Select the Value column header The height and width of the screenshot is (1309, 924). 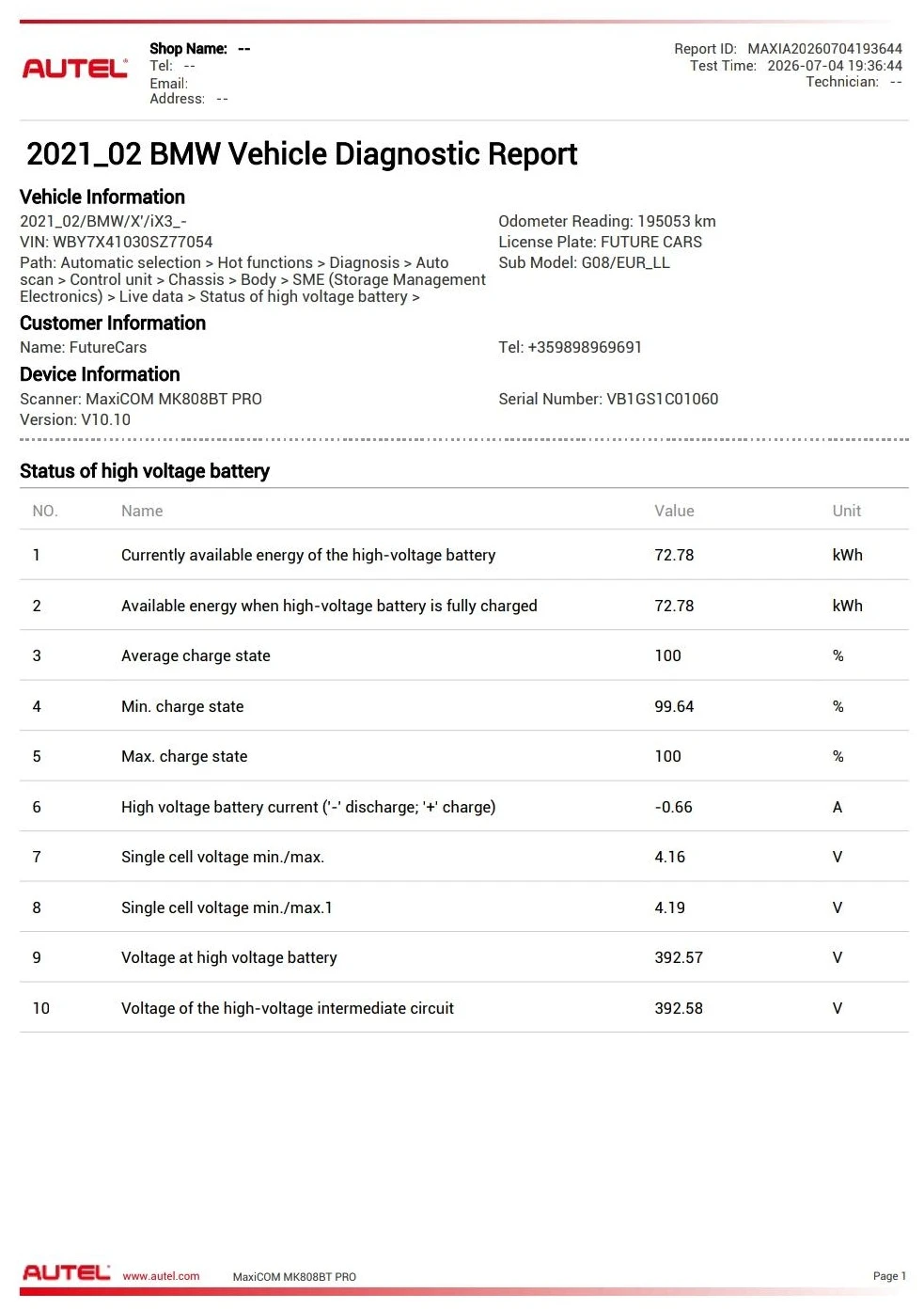(674, 511)
